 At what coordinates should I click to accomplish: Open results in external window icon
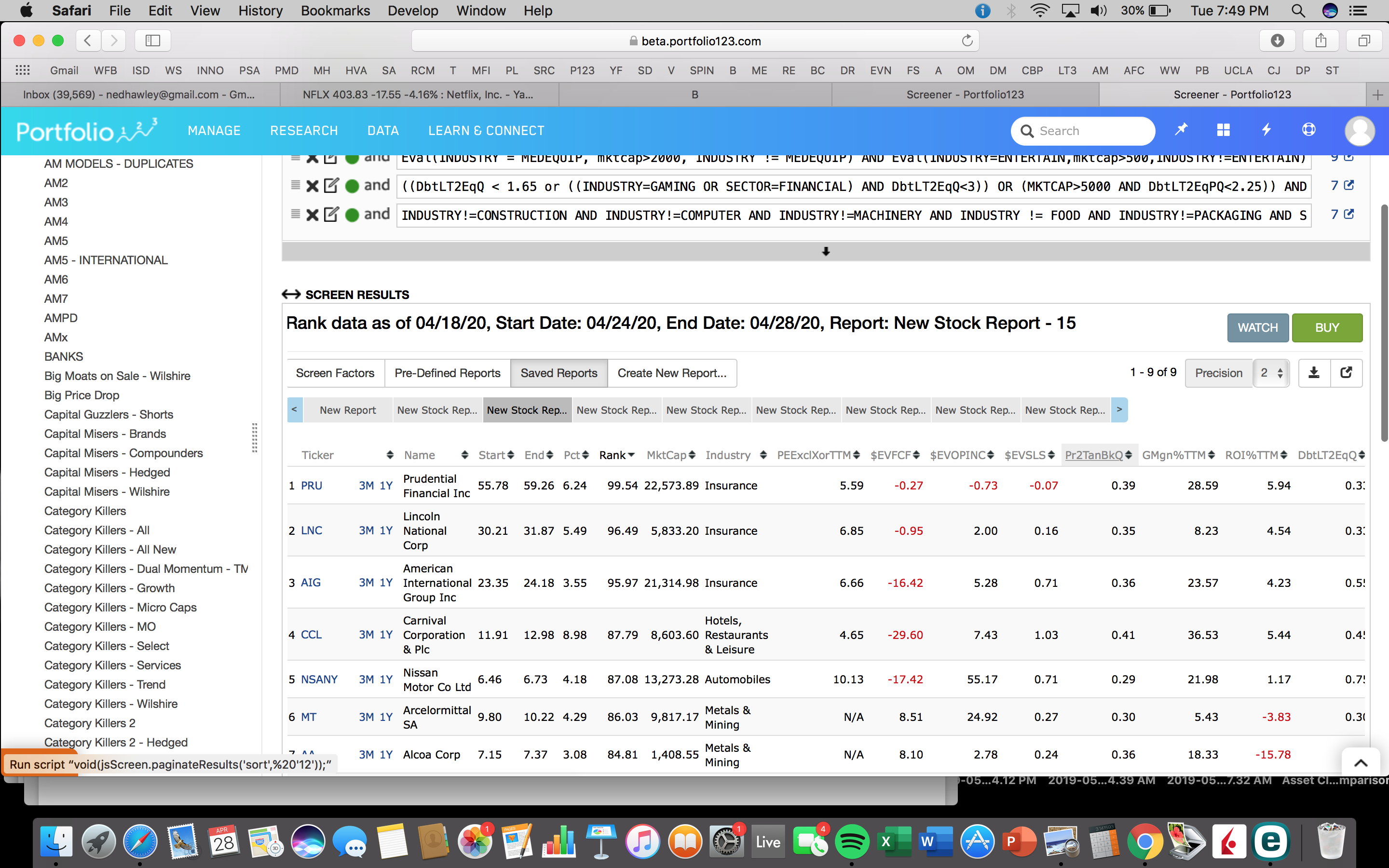tap(1346, 373)
